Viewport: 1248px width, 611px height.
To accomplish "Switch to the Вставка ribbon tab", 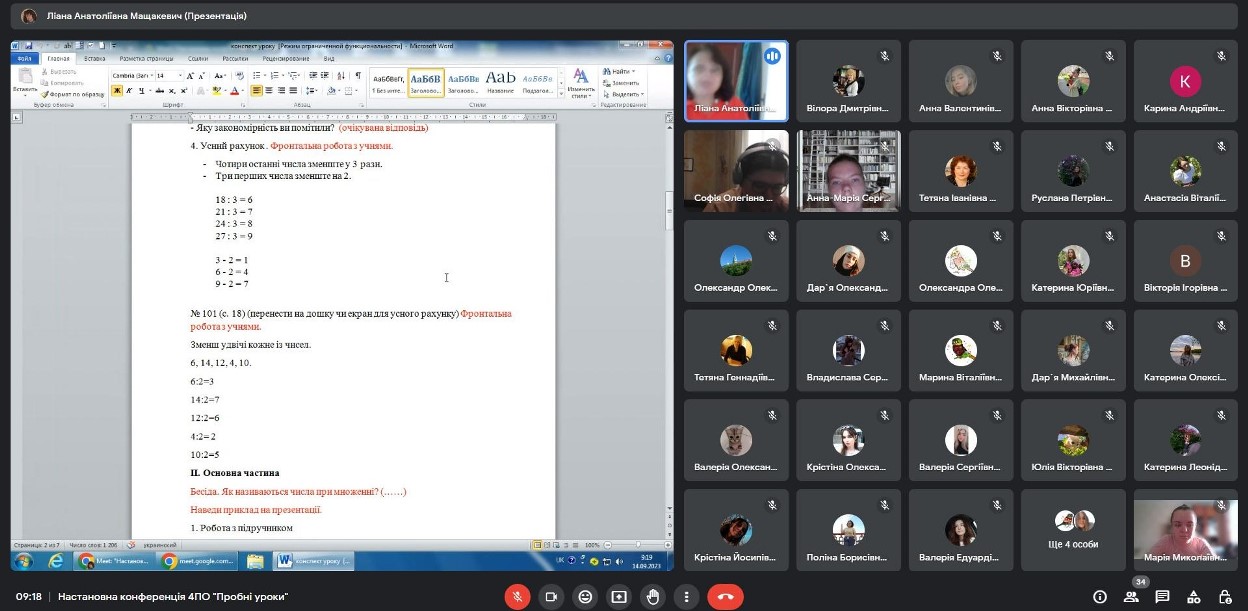I will pos(95,59).
